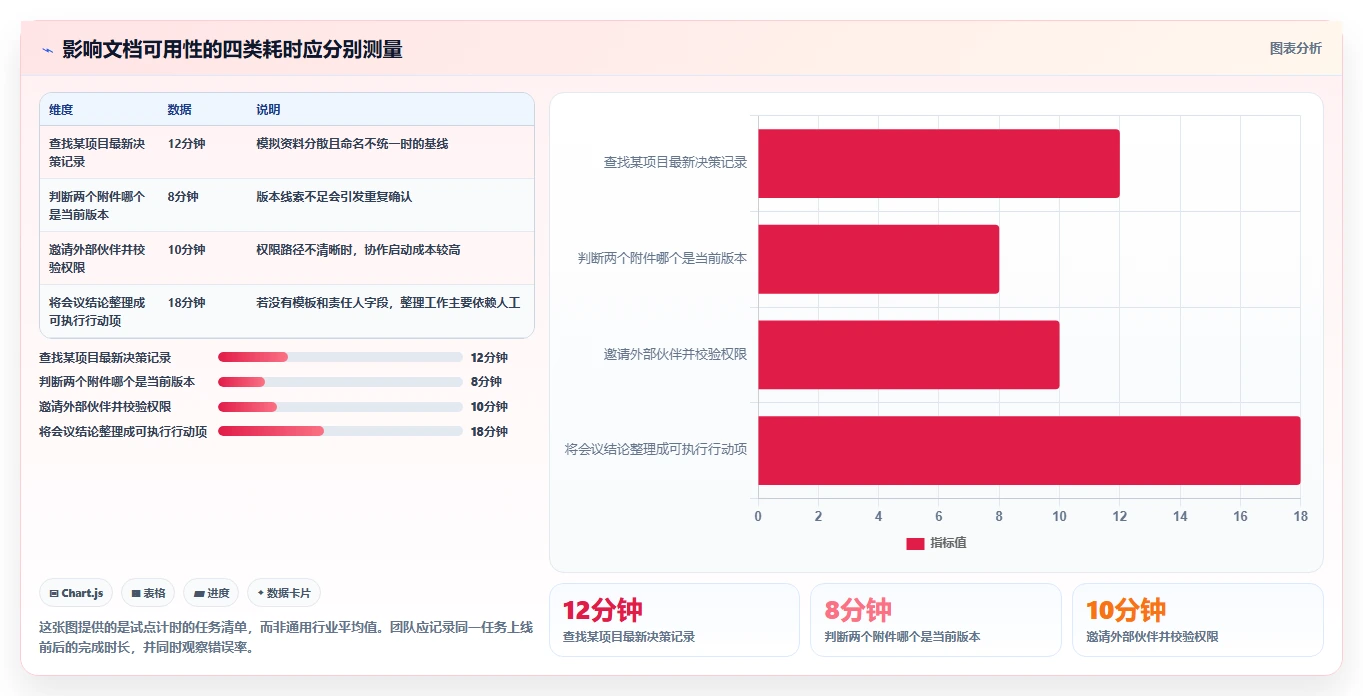1363x696 pixels.
Task: Click the 进度 tag chip
Action: [x=211, y=593]
